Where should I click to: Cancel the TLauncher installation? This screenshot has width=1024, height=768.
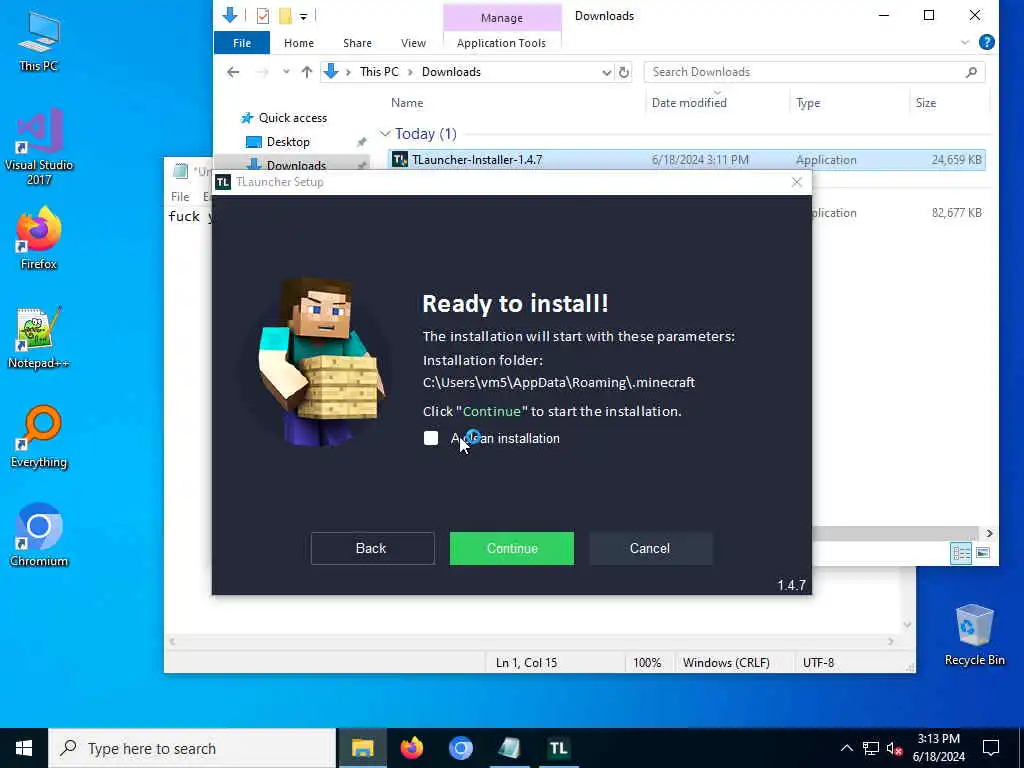point(650,548)
